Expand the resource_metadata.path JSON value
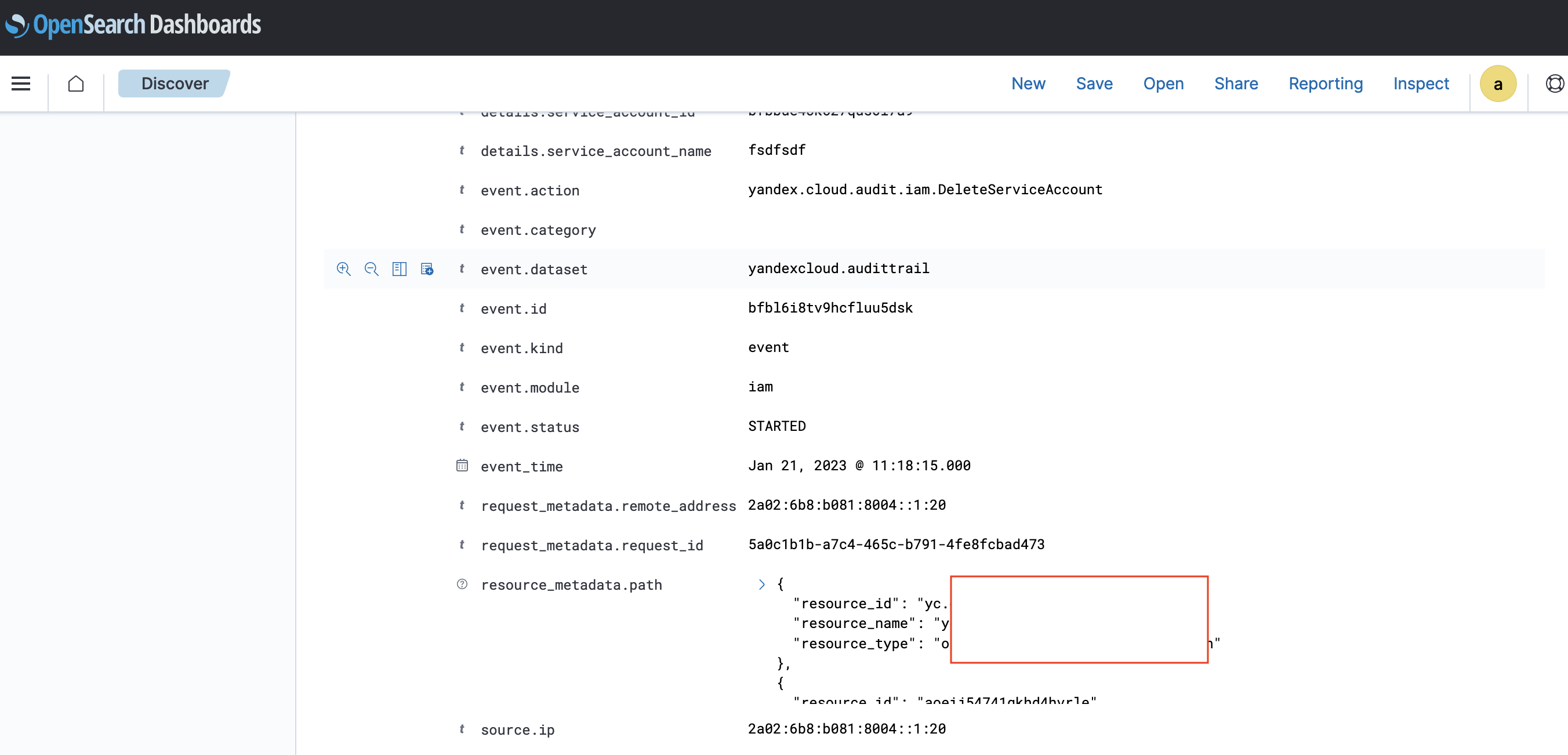Viewport: 1568px width, 755px height. point(761,584)
